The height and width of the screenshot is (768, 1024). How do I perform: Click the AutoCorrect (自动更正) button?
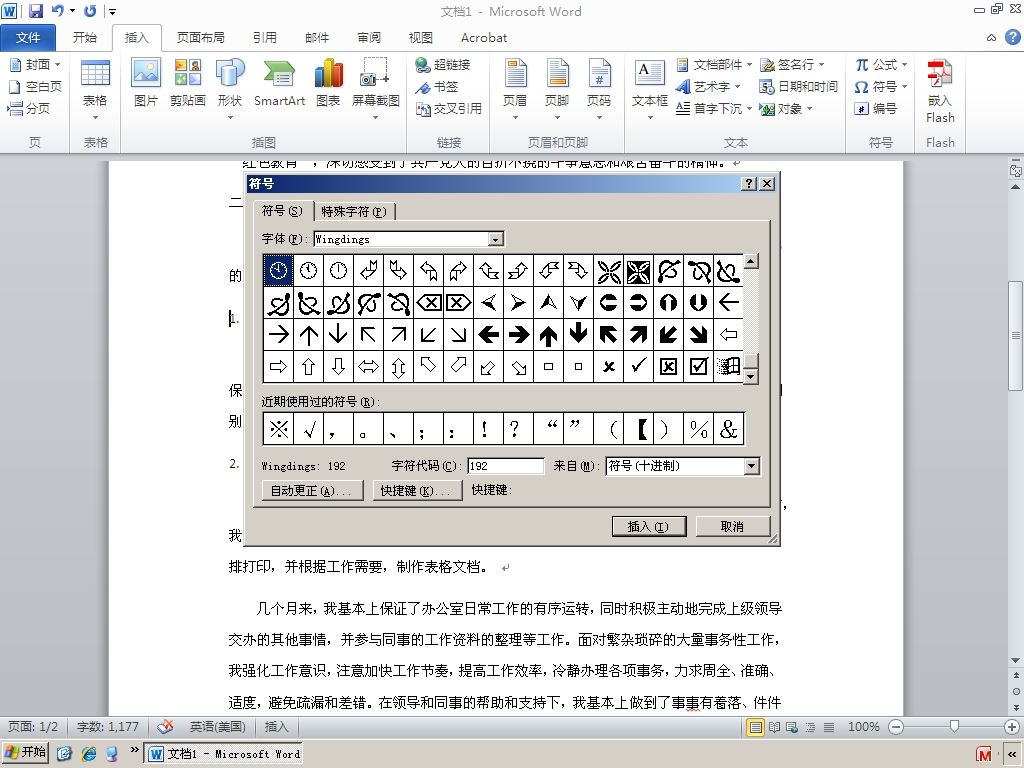312,490
